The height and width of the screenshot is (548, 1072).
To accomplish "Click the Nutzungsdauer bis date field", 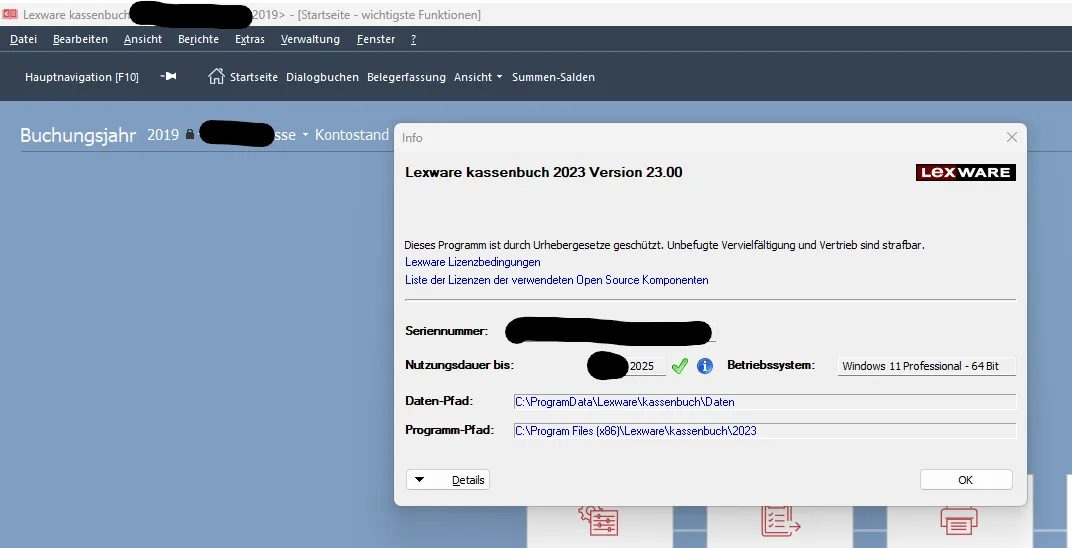I will [627, 366].
